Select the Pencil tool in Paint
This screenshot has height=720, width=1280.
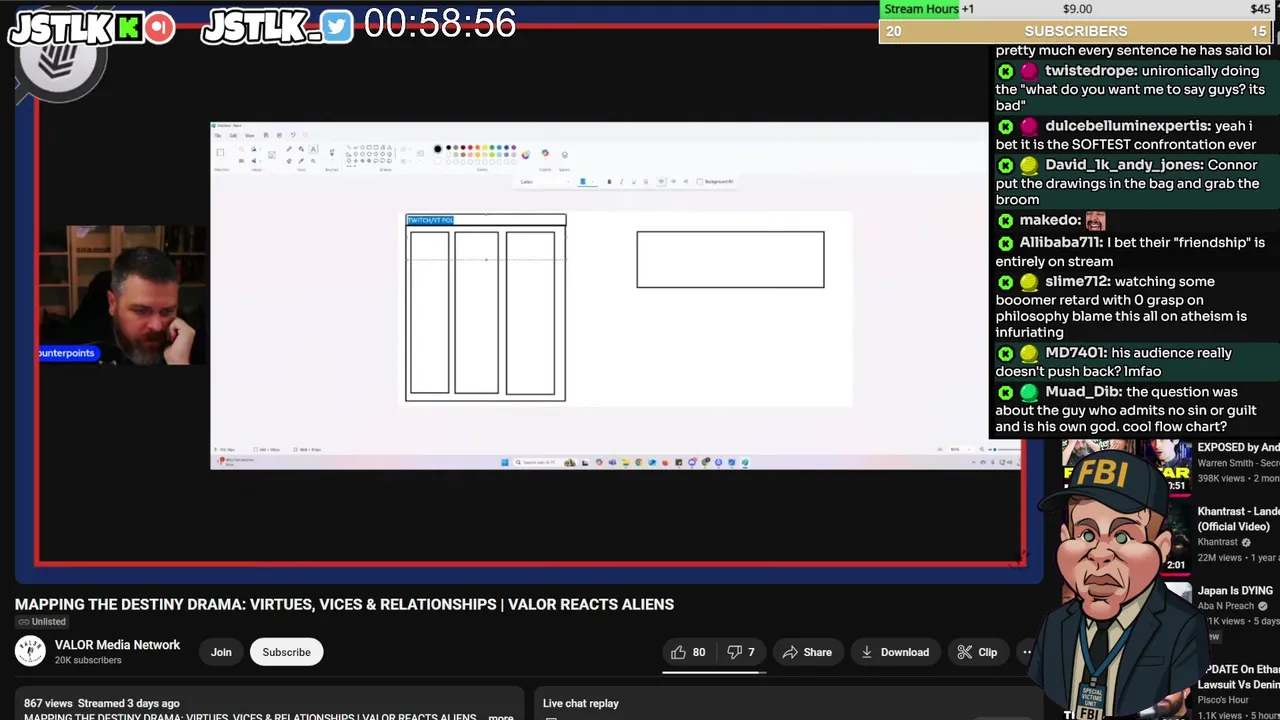289,149
